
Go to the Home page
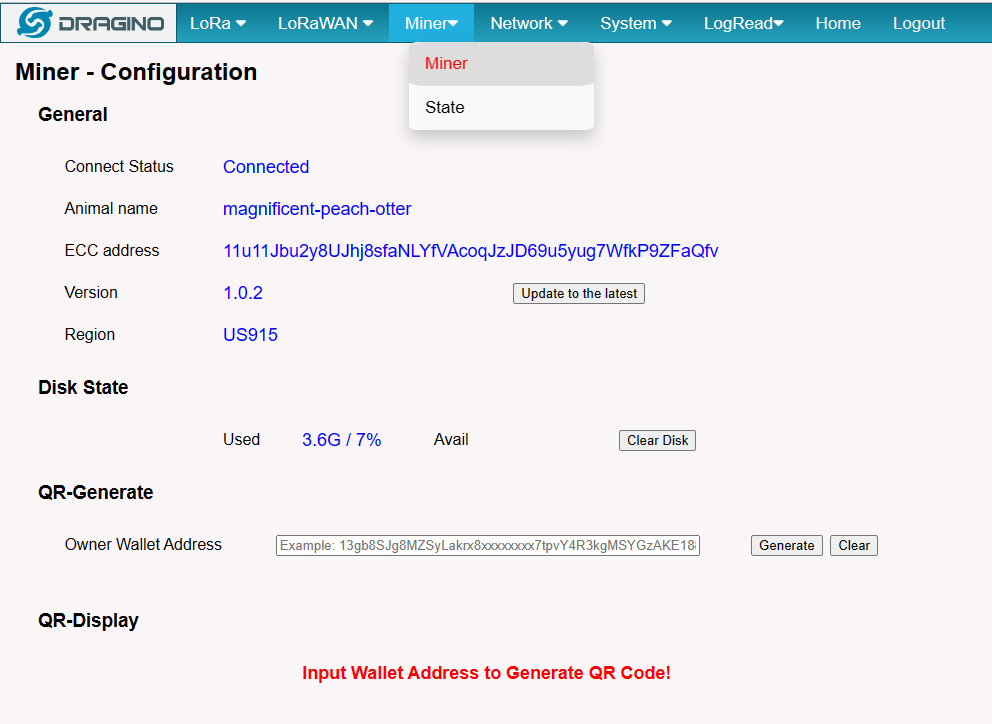pyautogui.click(x=838, y=23)
